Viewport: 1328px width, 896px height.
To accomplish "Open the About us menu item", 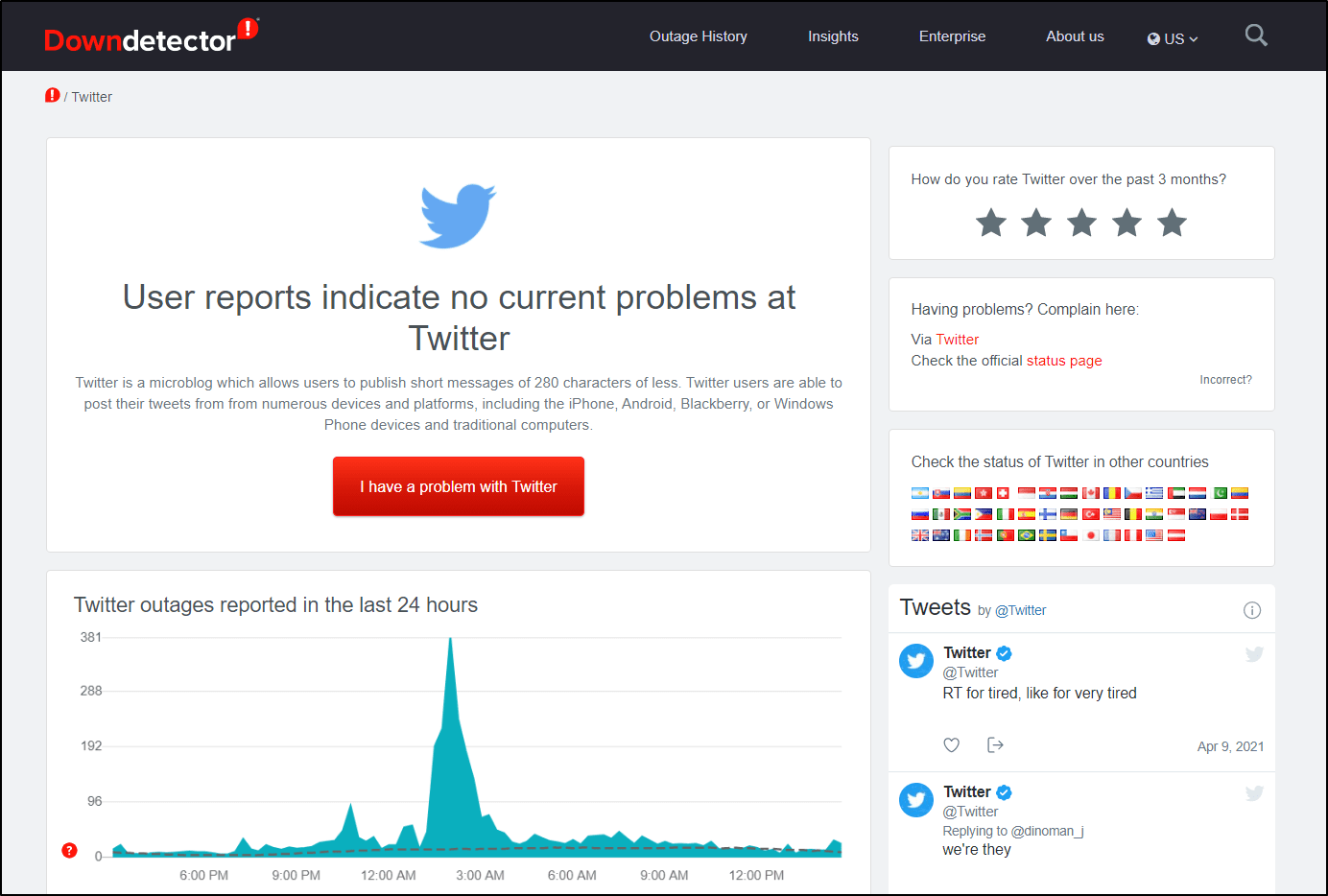I will pos(1075,36).
